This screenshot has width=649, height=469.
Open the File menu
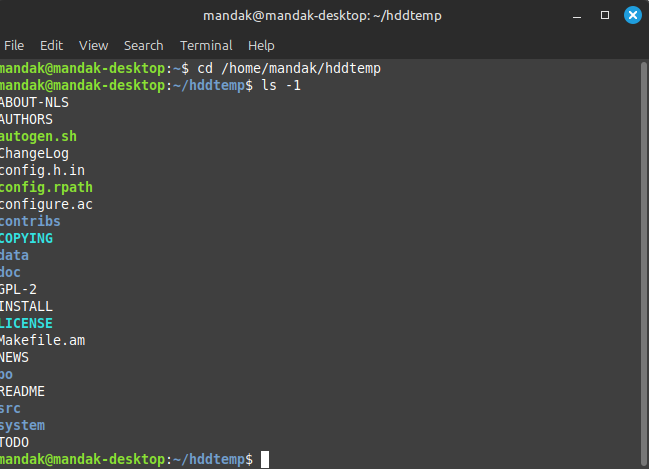[x=14, y=46]
